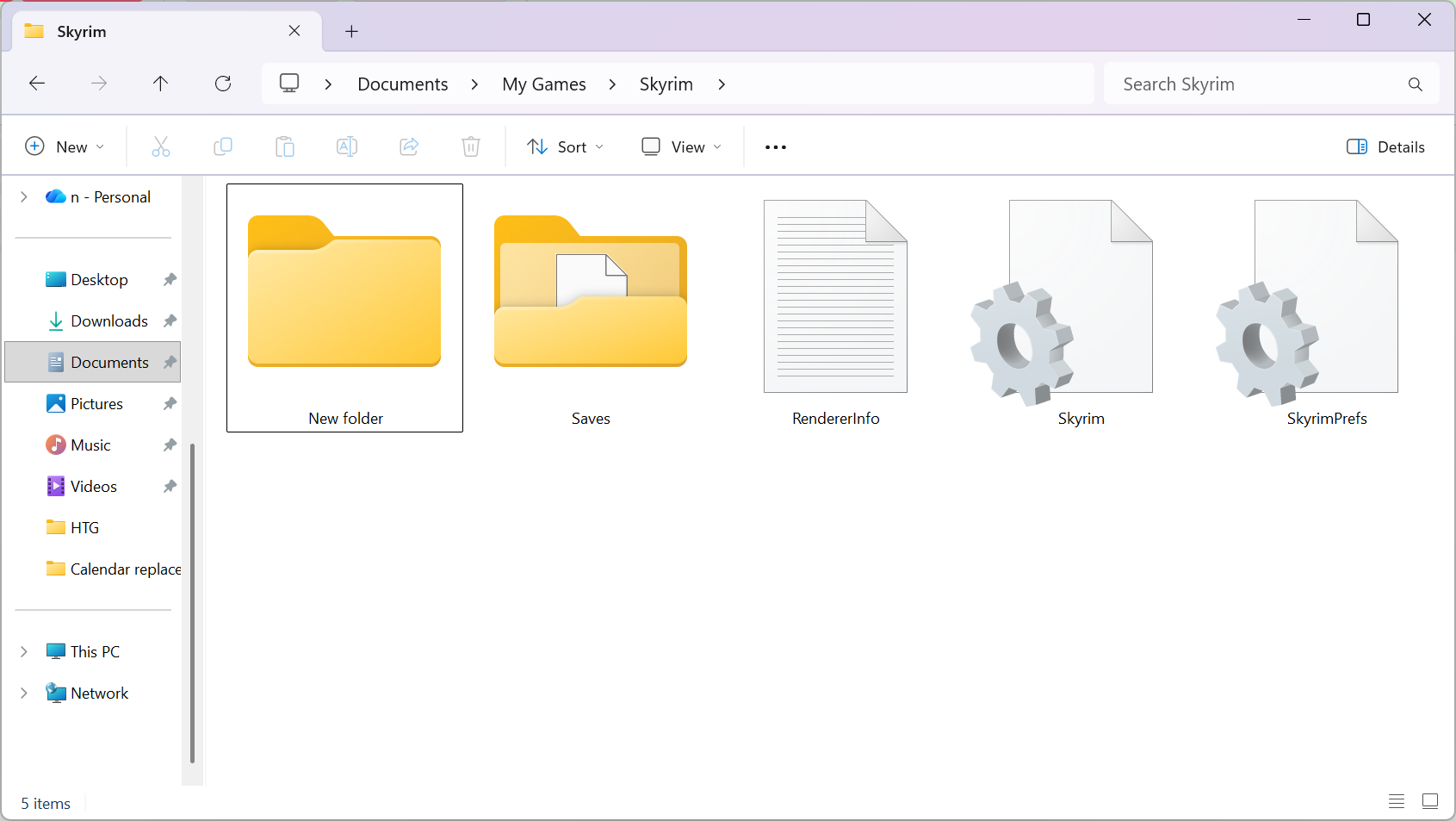
Task: Expand the Network tree node
Action: (23, 693)
